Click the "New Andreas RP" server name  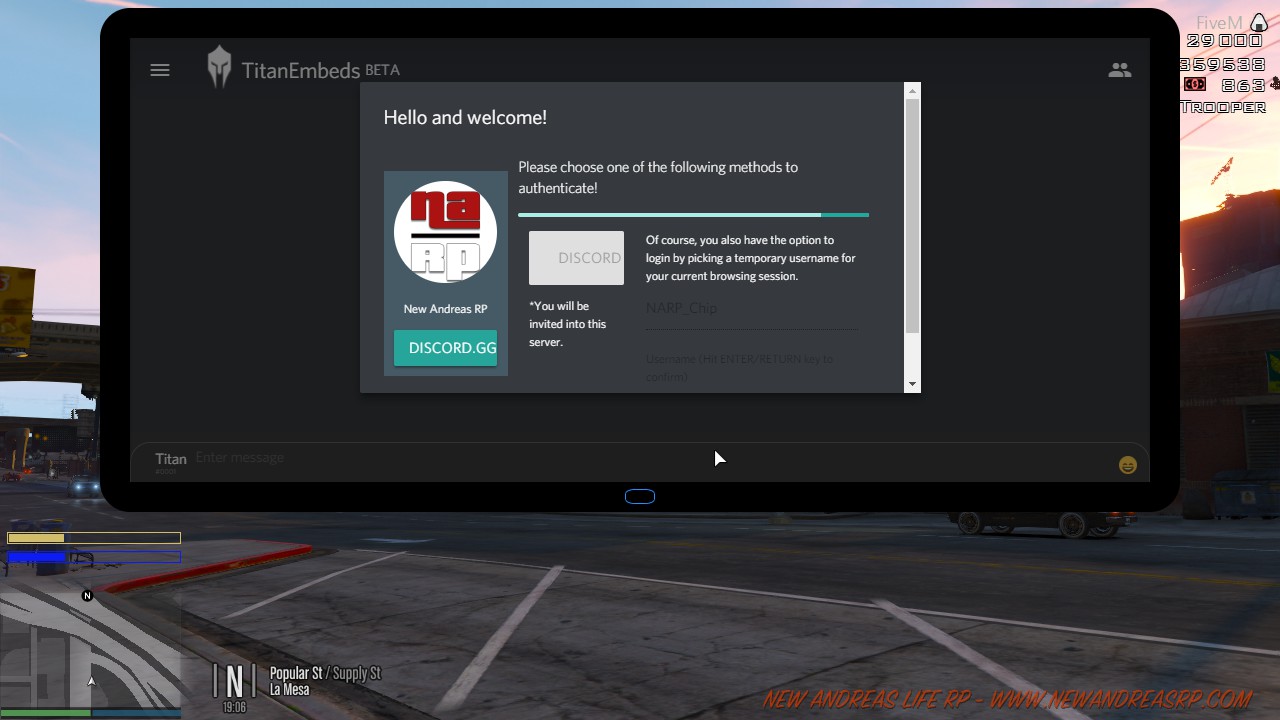tap(445, 309)
